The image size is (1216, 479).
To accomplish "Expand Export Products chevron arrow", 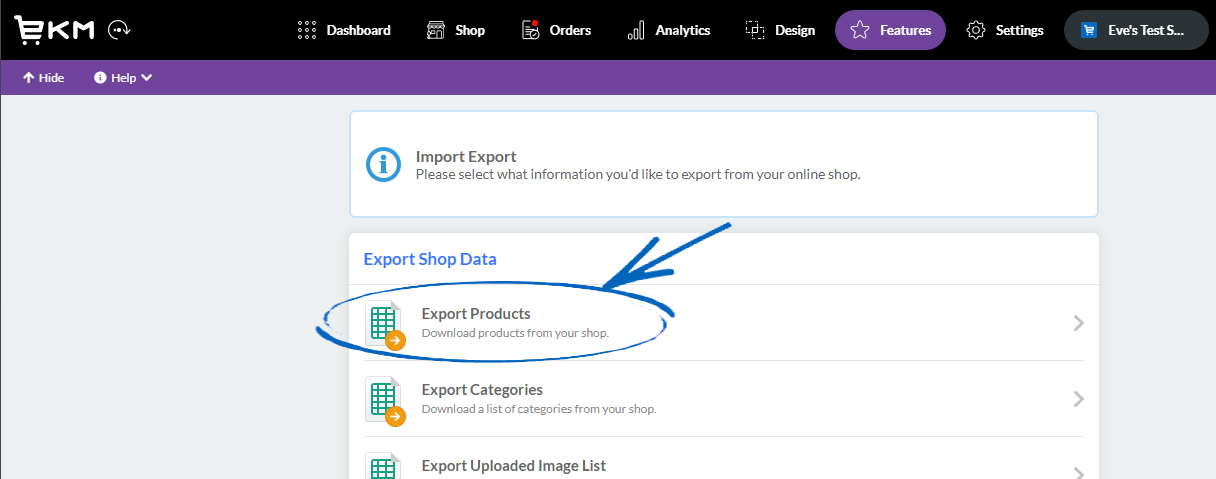I will pyautogui.click(x=1078, y=323).
